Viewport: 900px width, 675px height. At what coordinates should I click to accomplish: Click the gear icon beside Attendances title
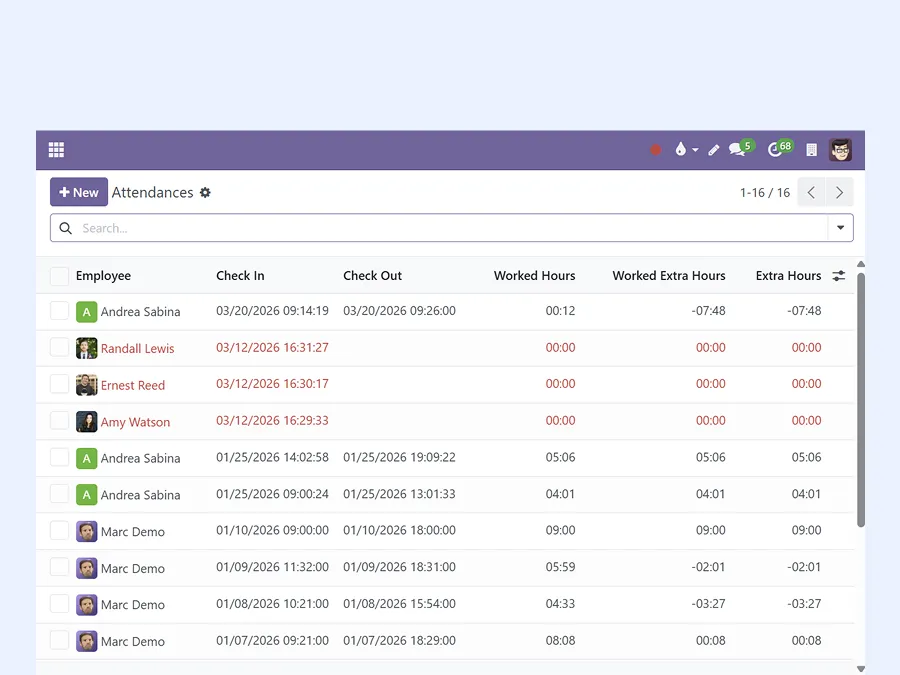tap(205, 192)
